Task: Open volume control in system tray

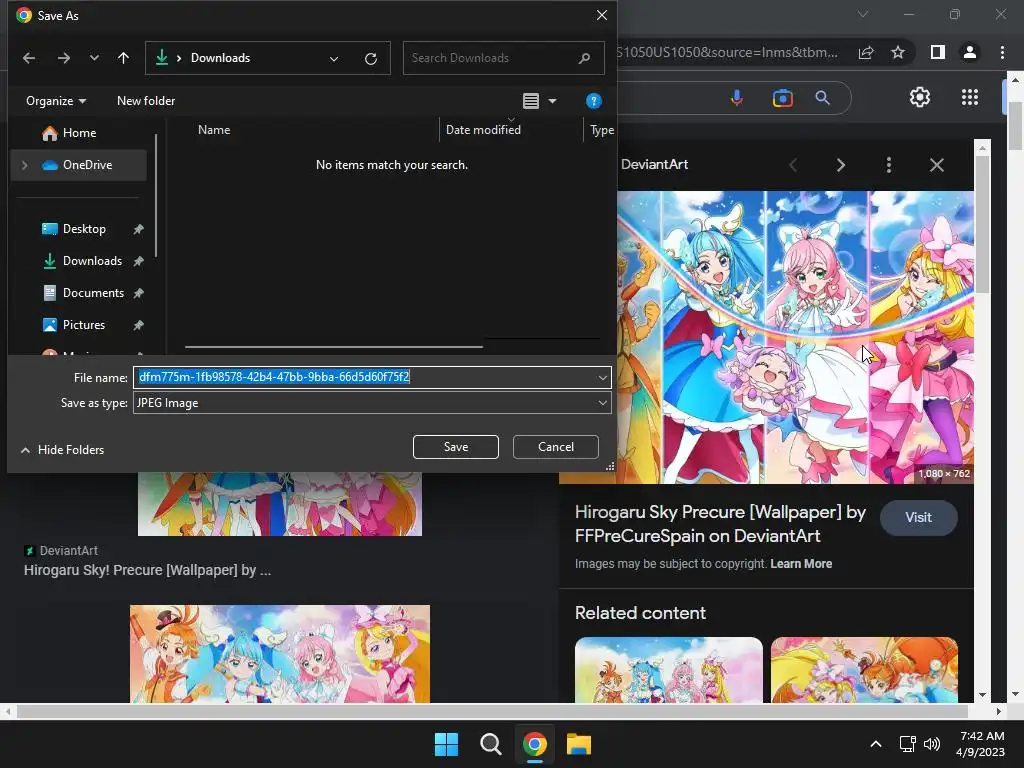Action: click(x=932, y=744)
